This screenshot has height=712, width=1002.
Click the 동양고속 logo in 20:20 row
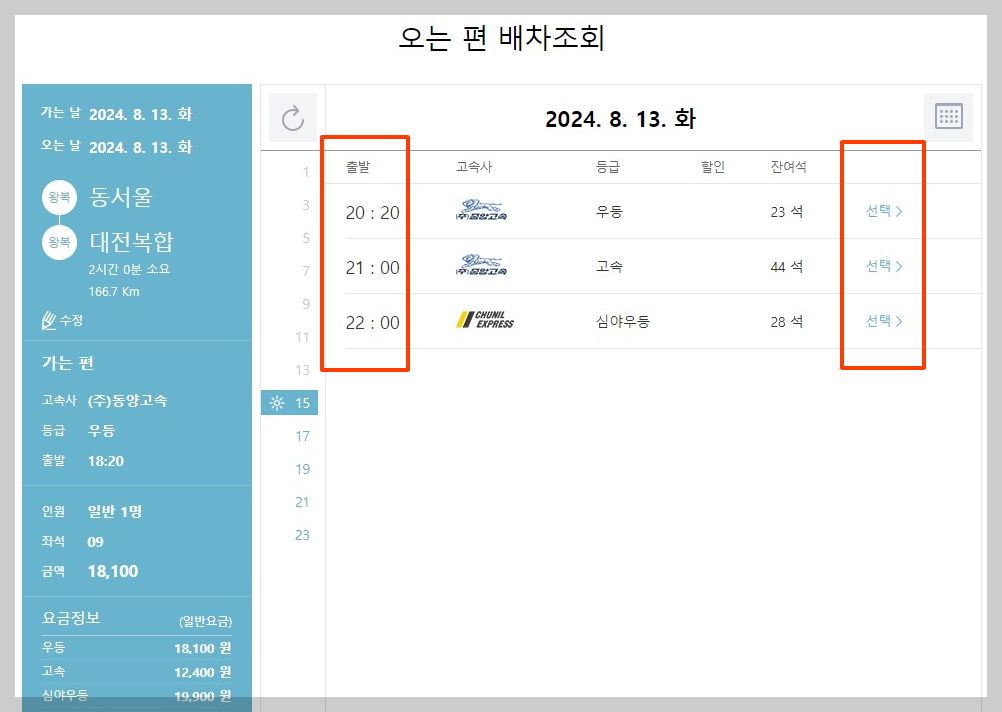[481, 210]
